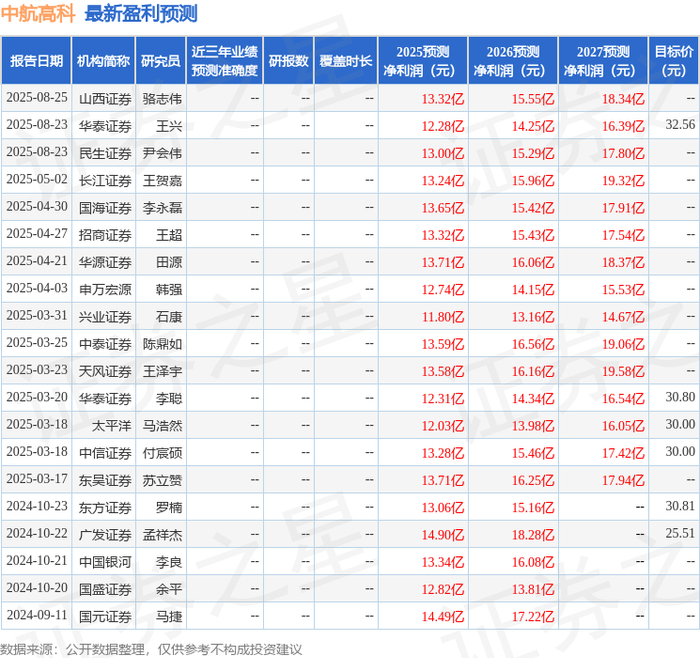Click 18.28亿 forecast value
This screenshot has height=658, width=700.
point(533,534)
